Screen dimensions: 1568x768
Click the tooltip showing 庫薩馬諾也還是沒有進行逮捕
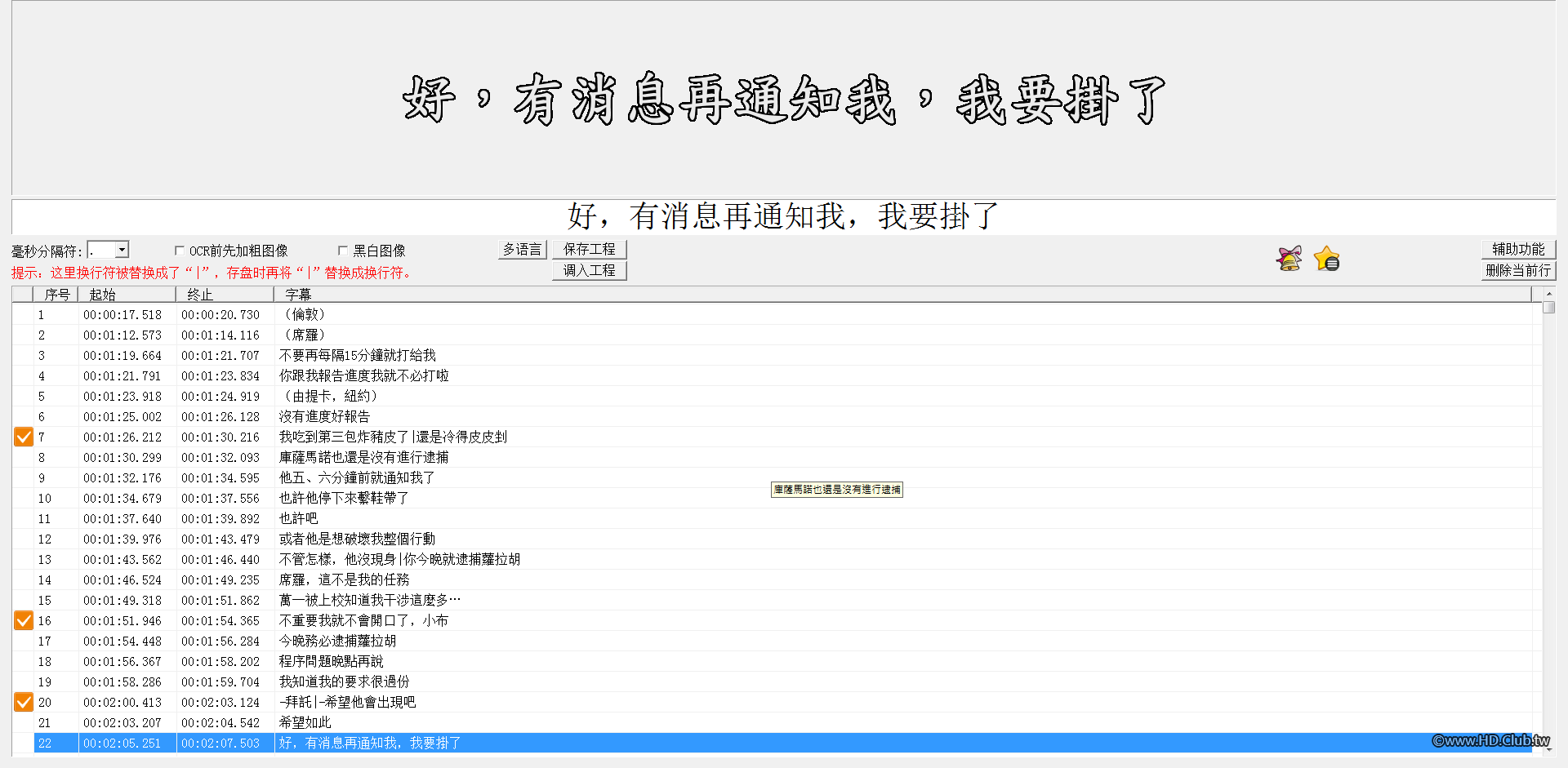[x=836, y=490]
